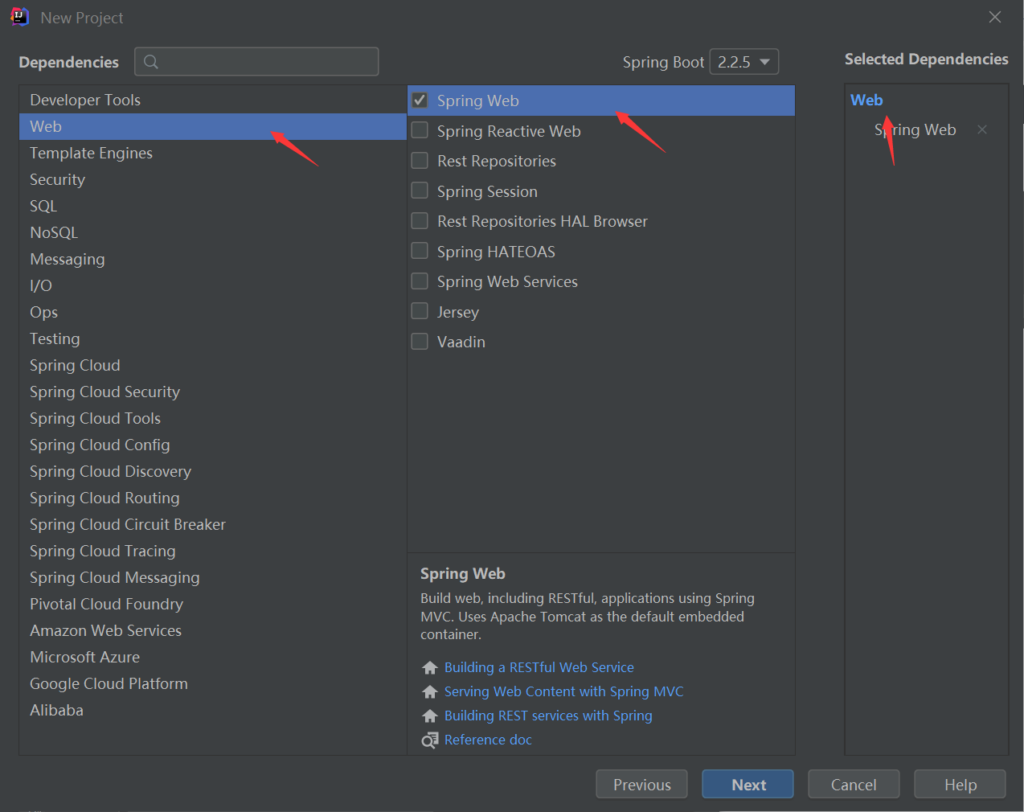Click home icon beside Serving Web Content
This screenshot has width=1024, height=812.
430,692
